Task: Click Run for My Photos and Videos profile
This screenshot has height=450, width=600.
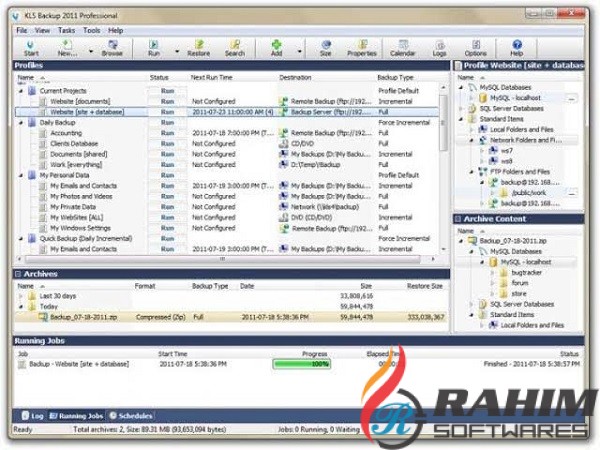Action: click(x=168, y=196)
